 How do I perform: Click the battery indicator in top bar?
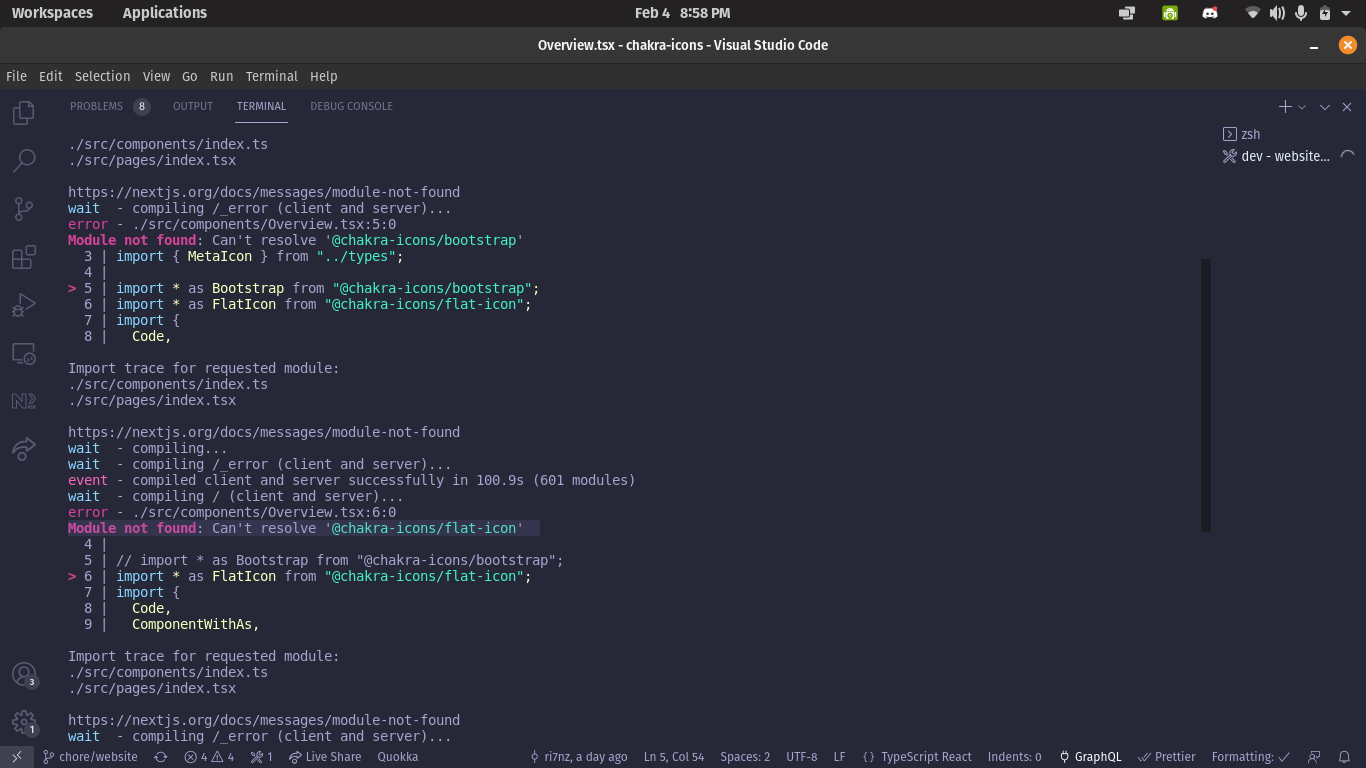1324,13
